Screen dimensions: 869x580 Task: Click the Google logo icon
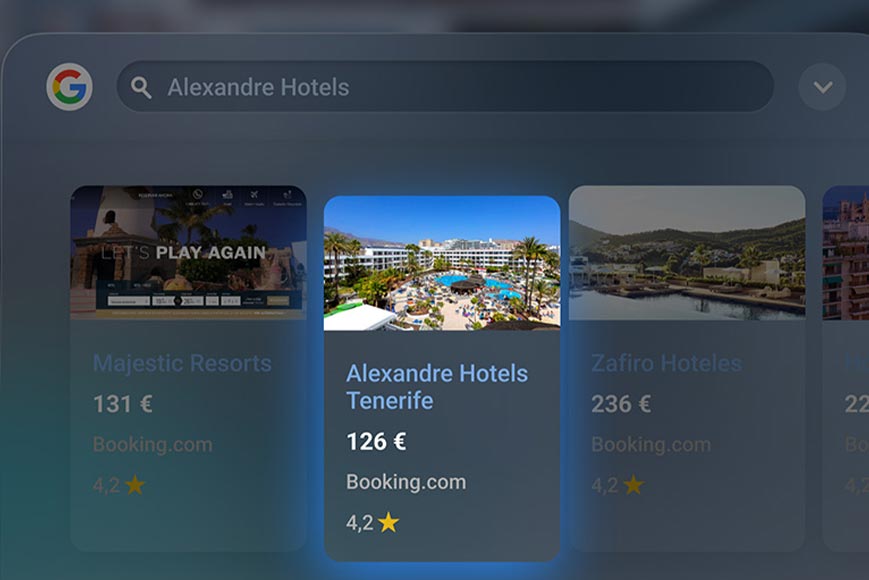[69, 87]
